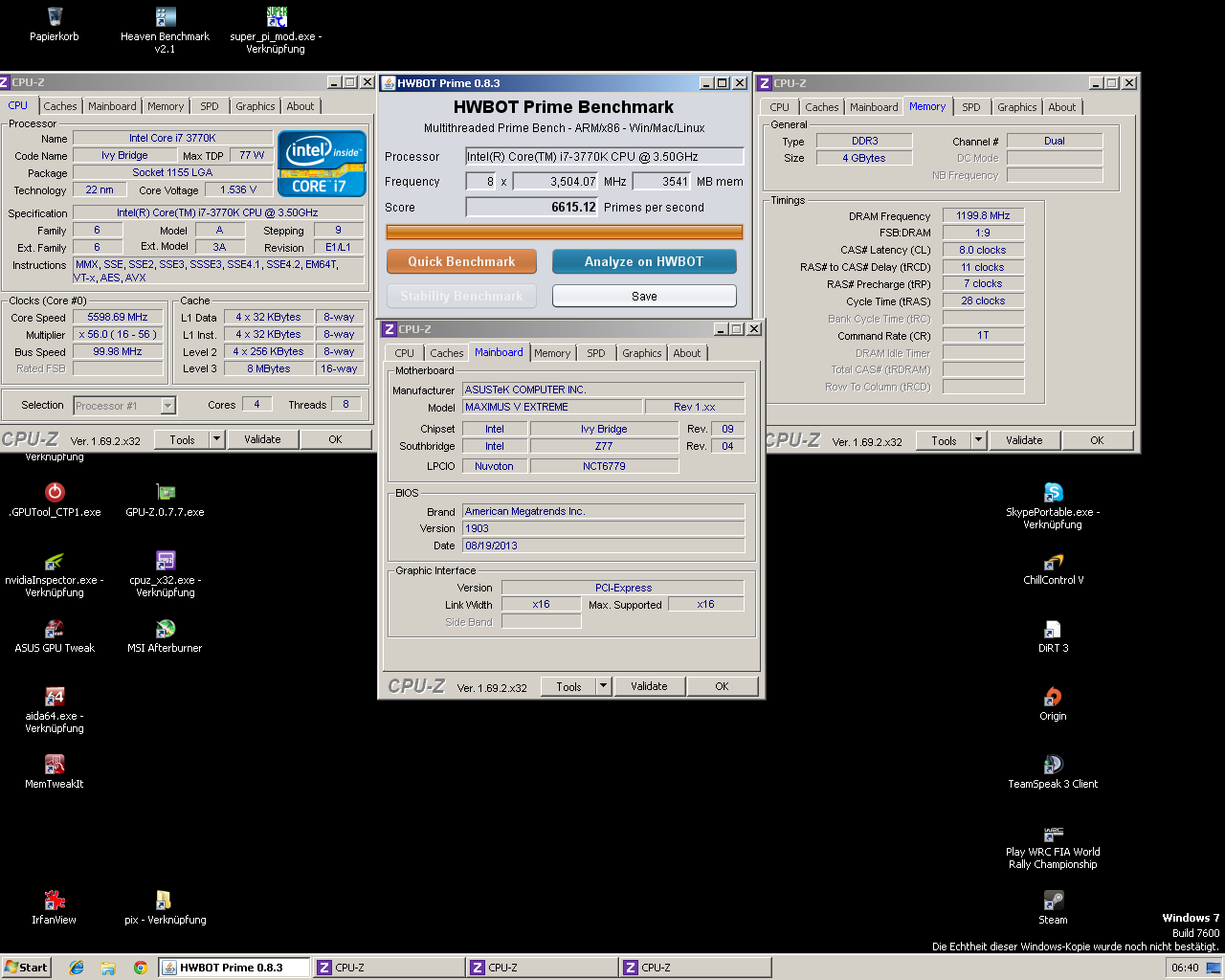Open the Processor selection dropdown in CPU-Z

[167, 406]
